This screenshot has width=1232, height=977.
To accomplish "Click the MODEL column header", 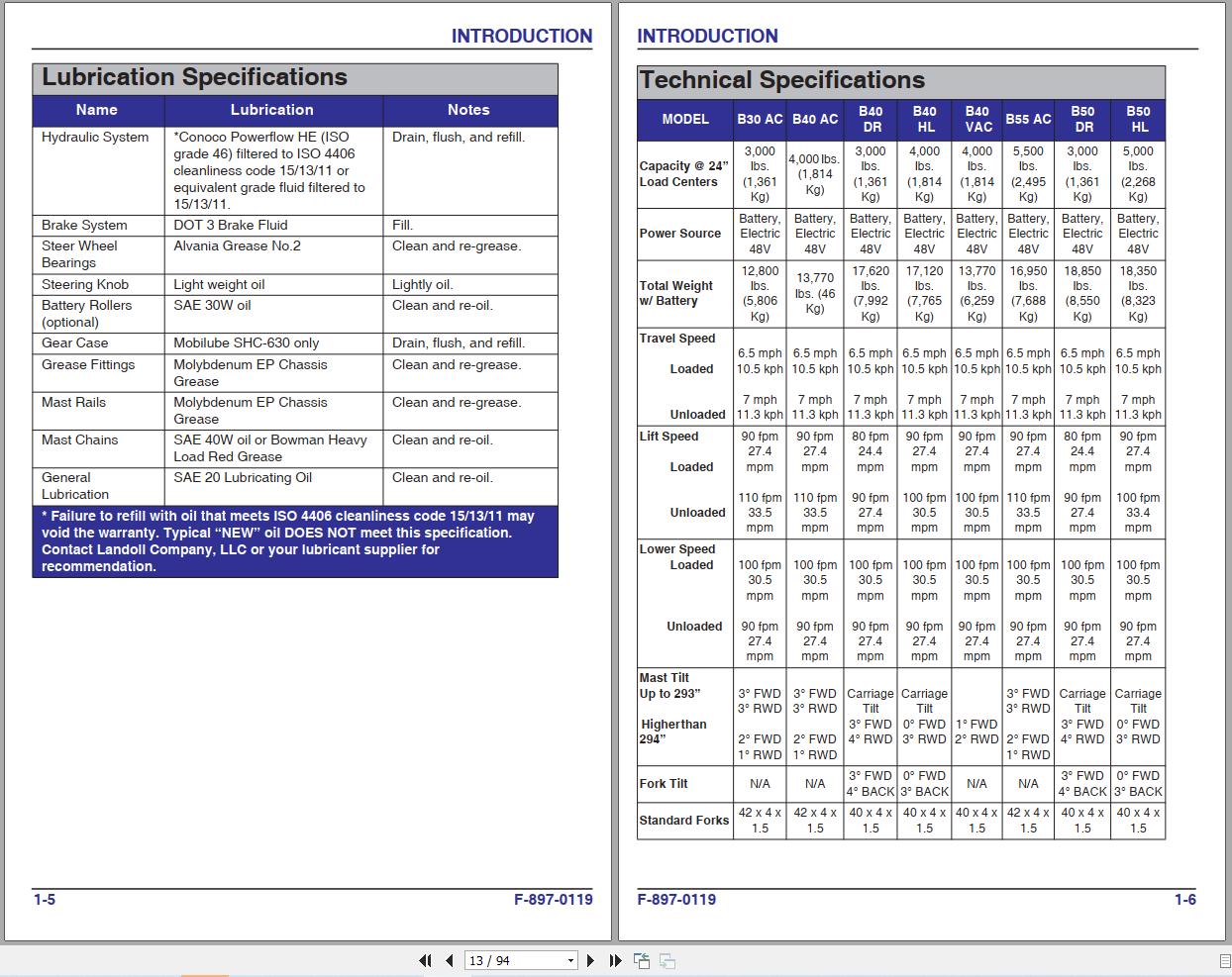I will click(685, 119).
